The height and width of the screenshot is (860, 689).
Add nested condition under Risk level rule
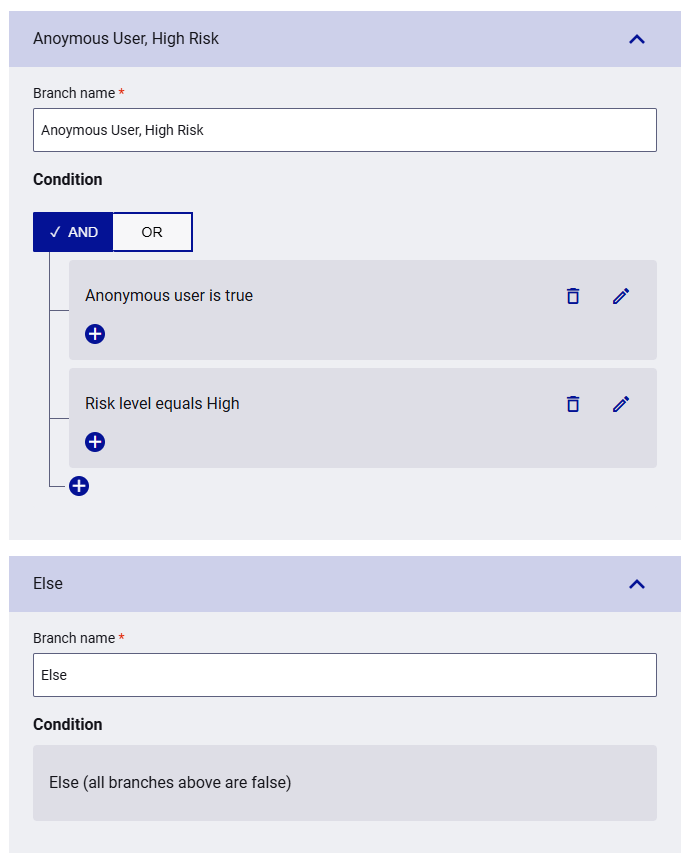point(95,442)
